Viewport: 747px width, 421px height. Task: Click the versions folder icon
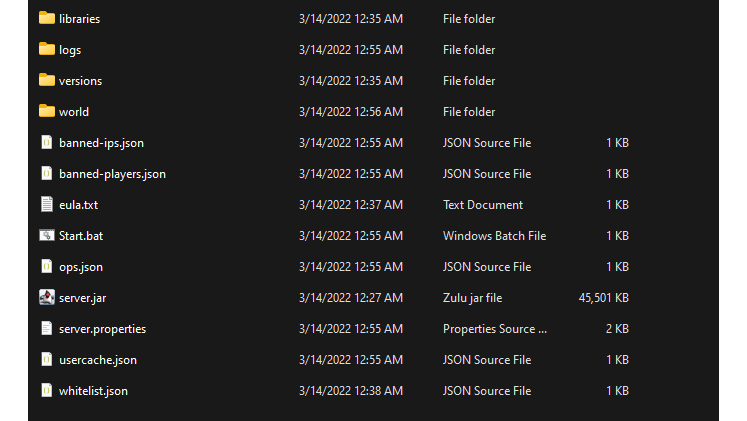pos(46,80)
